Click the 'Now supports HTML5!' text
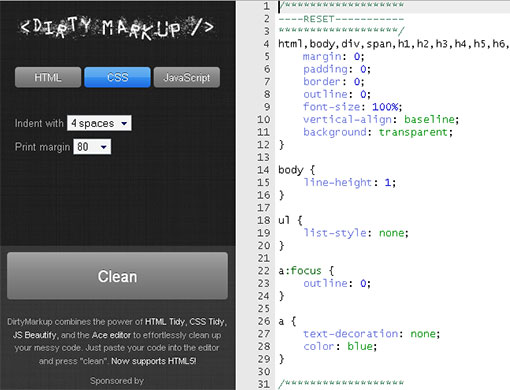This screenshot has height=390, width=510. coord(154,361)
